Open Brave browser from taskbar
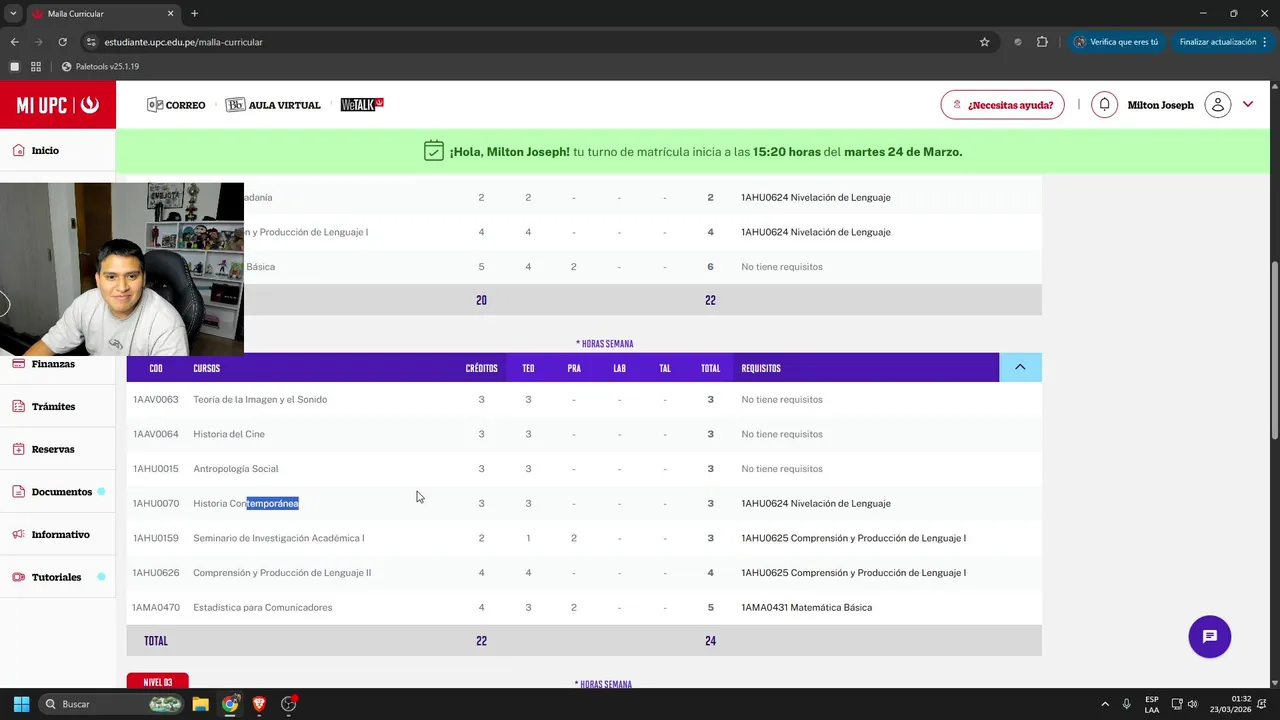This screenshot has height=720, width=1280. pyautogui.click(x=259, y=704)
